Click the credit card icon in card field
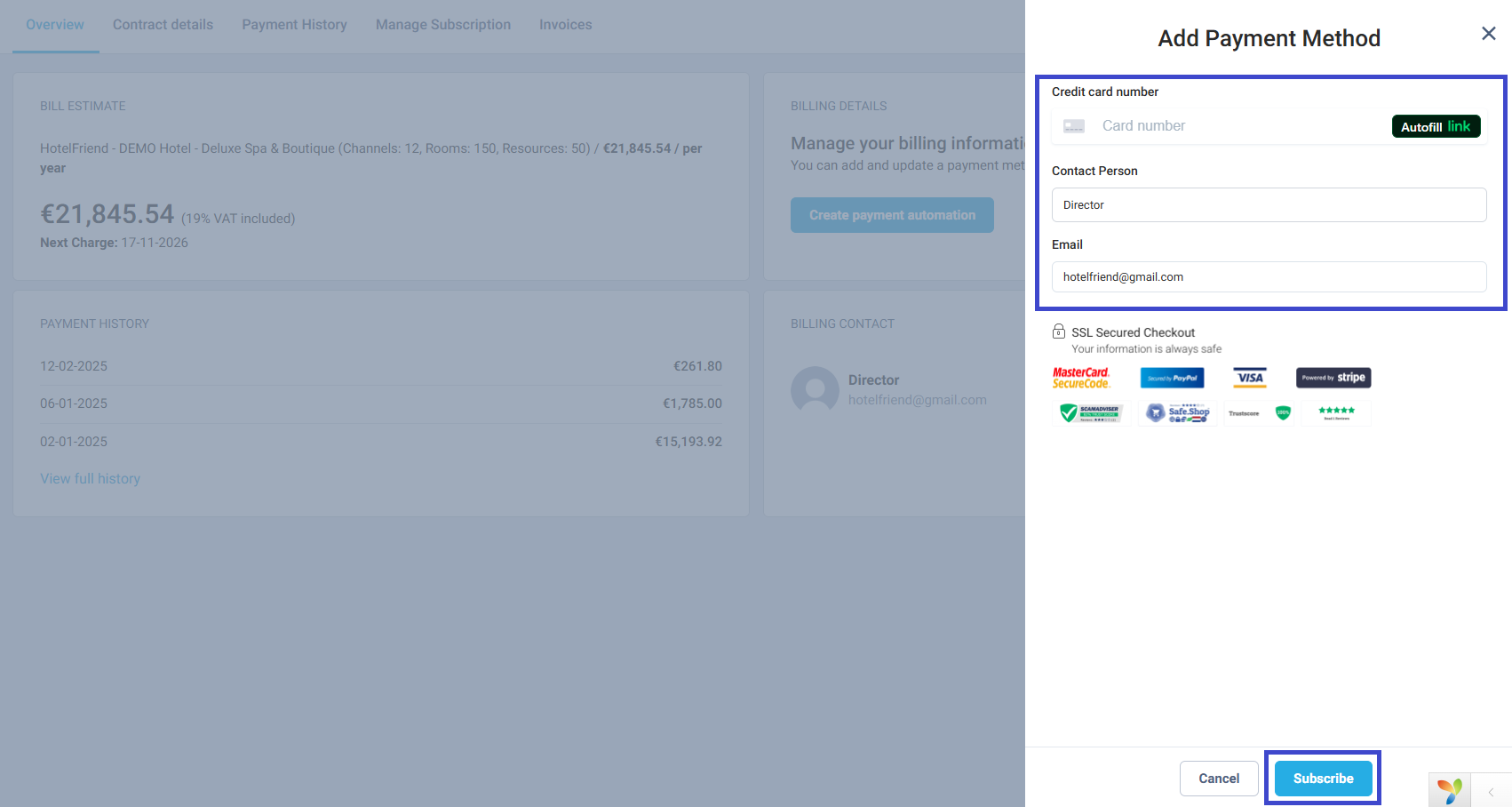 click(1074, 126)
